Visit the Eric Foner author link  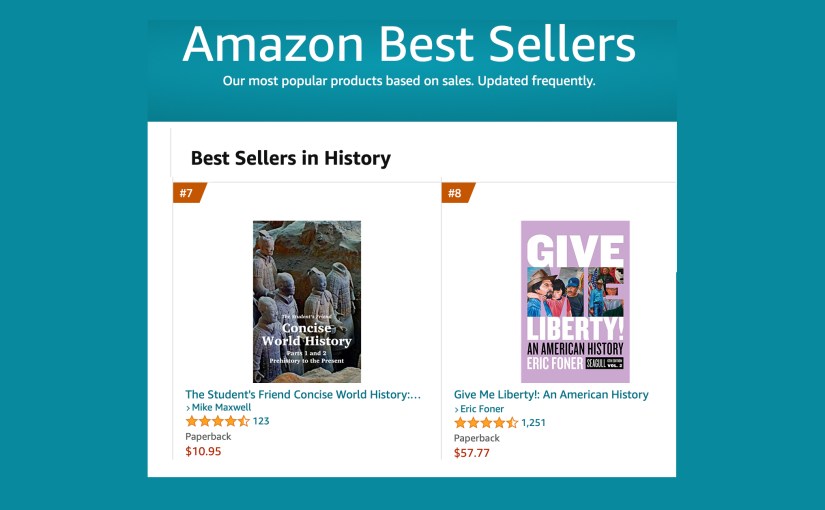coord(485,410)
